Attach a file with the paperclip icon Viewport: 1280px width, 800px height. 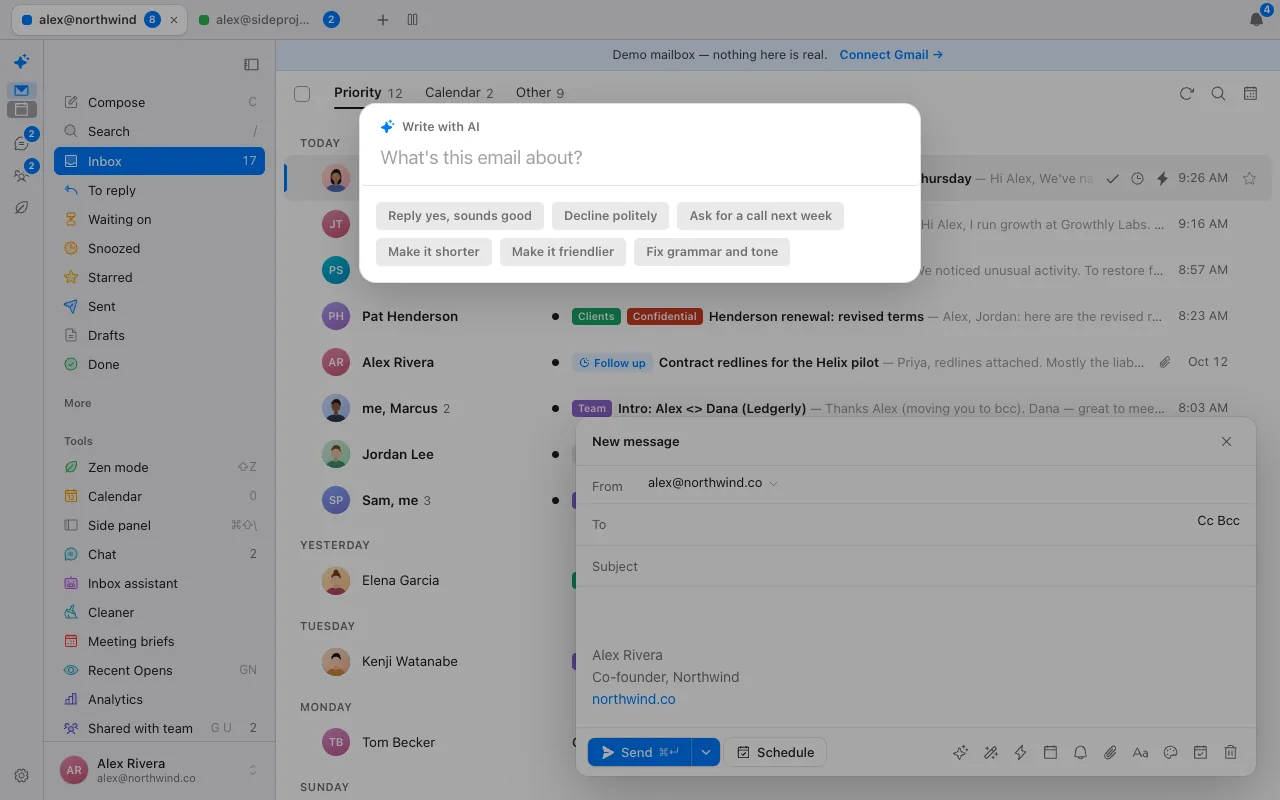[x=1110, y=753]
